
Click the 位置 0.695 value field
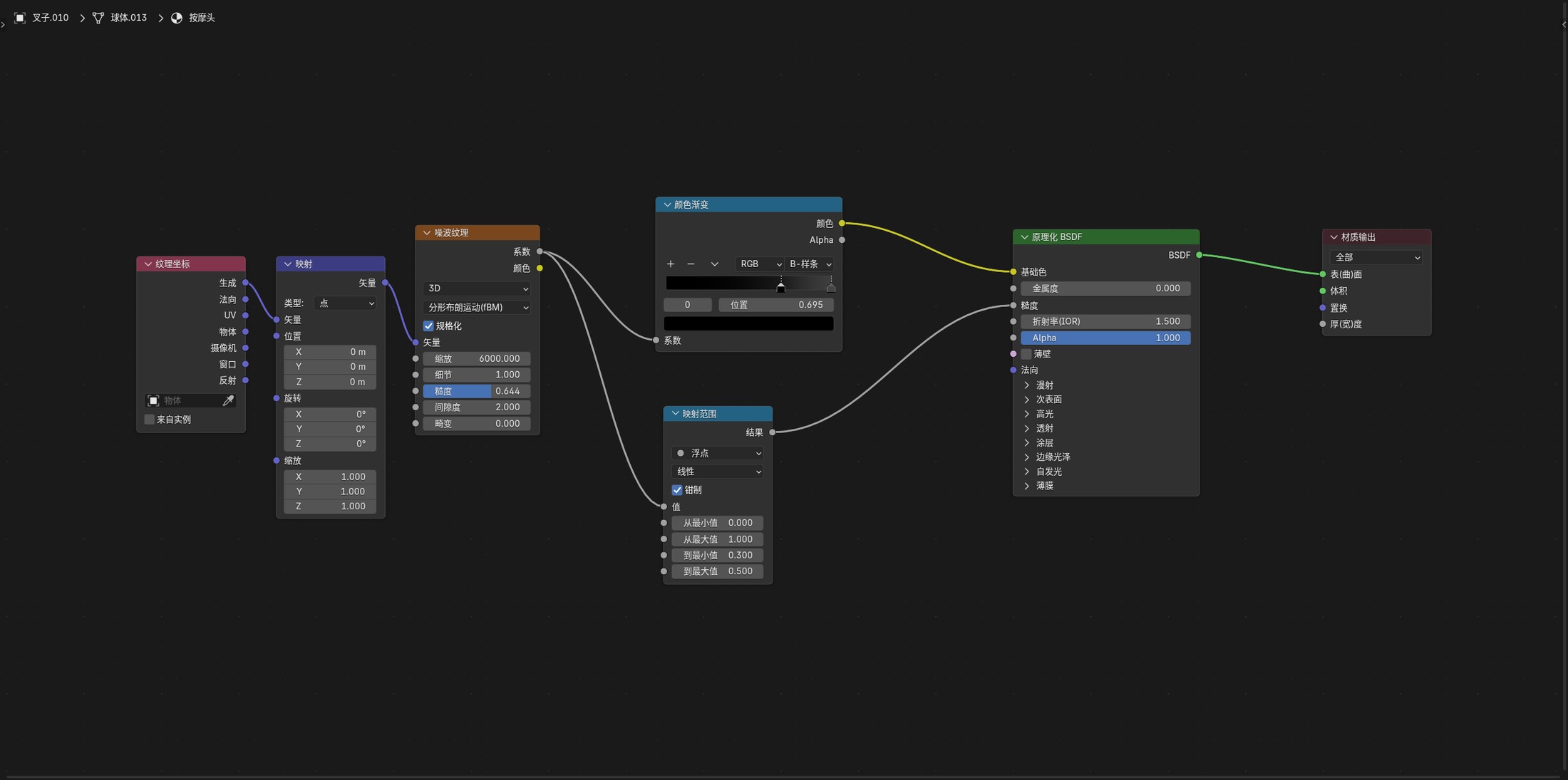coord(776,305)
